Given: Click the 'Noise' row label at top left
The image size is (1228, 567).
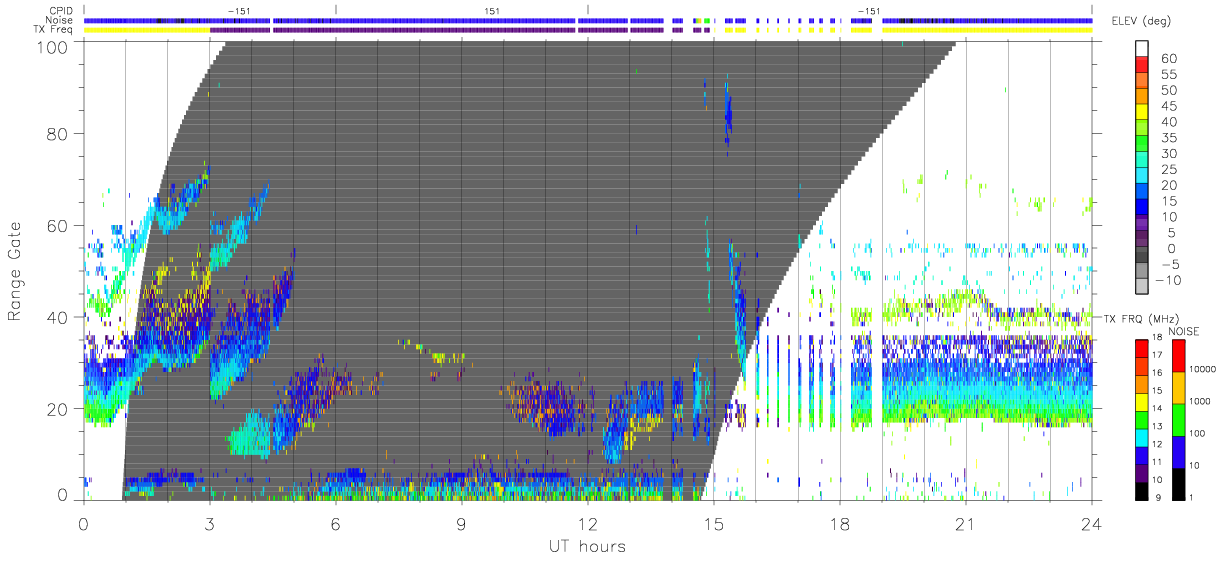Looking at the screenshot, I should tap(60, 20).
